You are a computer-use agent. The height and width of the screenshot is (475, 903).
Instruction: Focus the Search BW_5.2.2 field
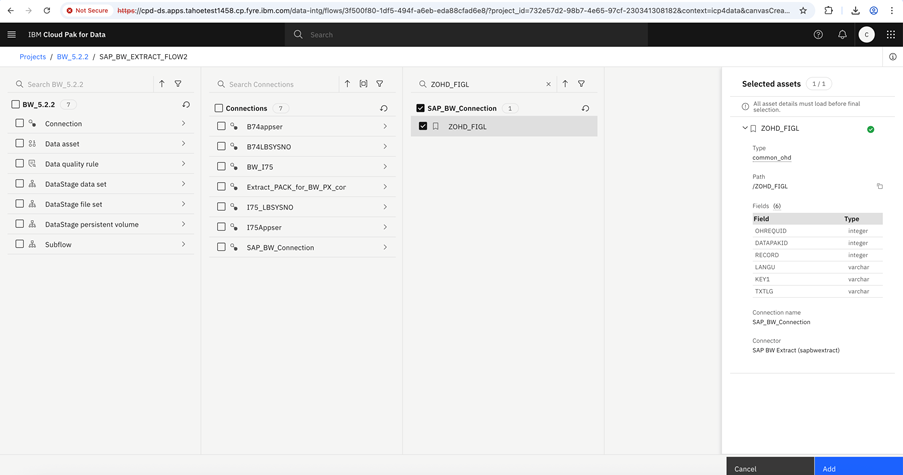[82, 84]
